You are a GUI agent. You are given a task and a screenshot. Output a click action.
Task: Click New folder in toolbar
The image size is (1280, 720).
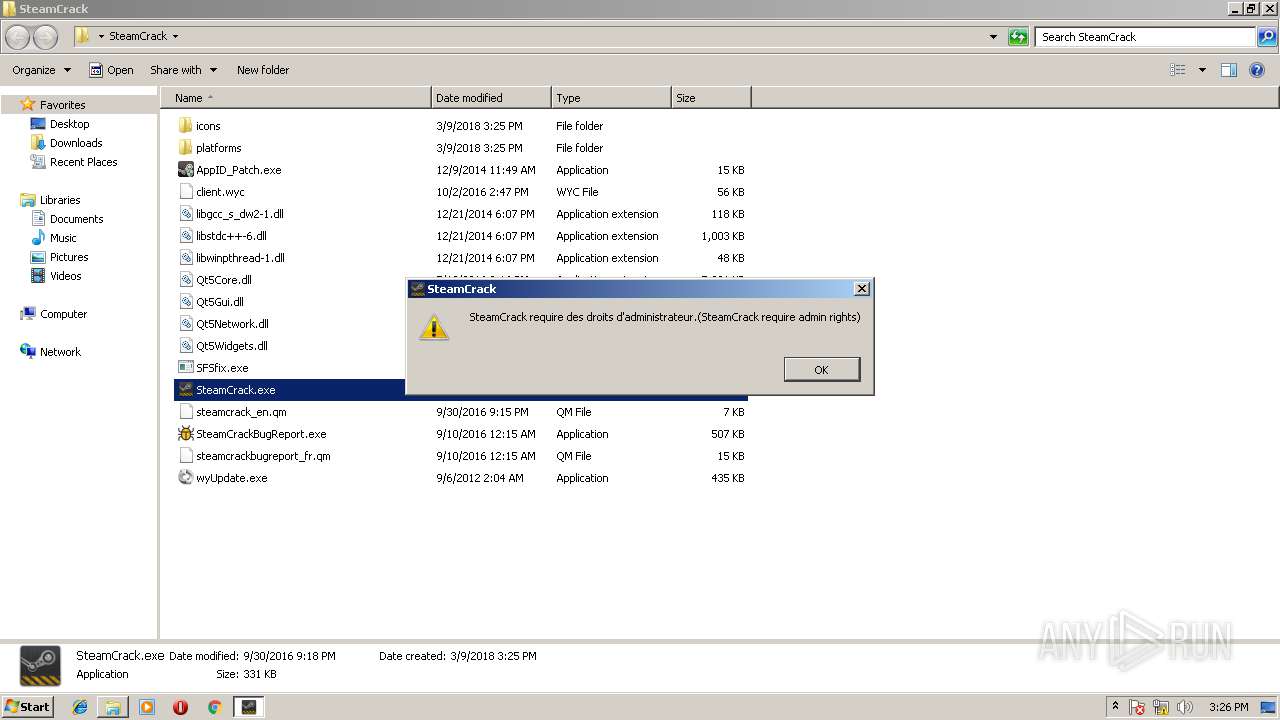[263, 70]
